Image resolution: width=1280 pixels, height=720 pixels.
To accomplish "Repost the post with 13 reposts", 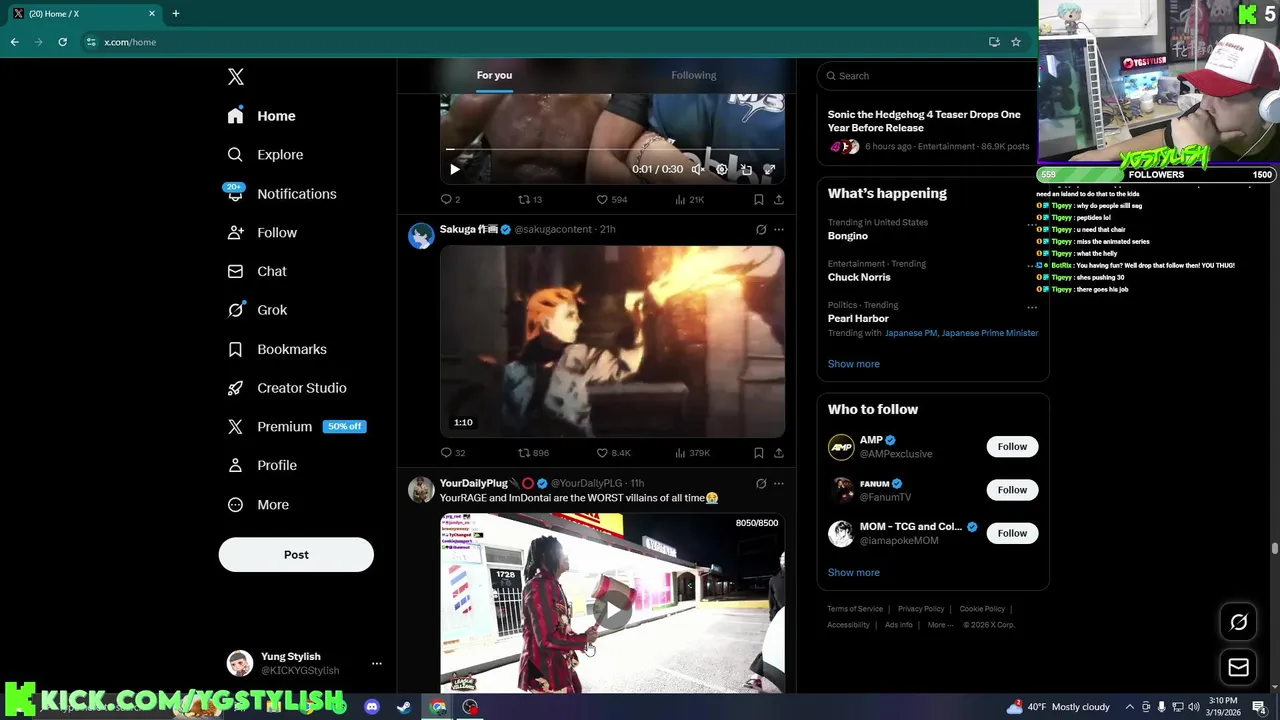I will pyautogui.click(x=530, y=199).
